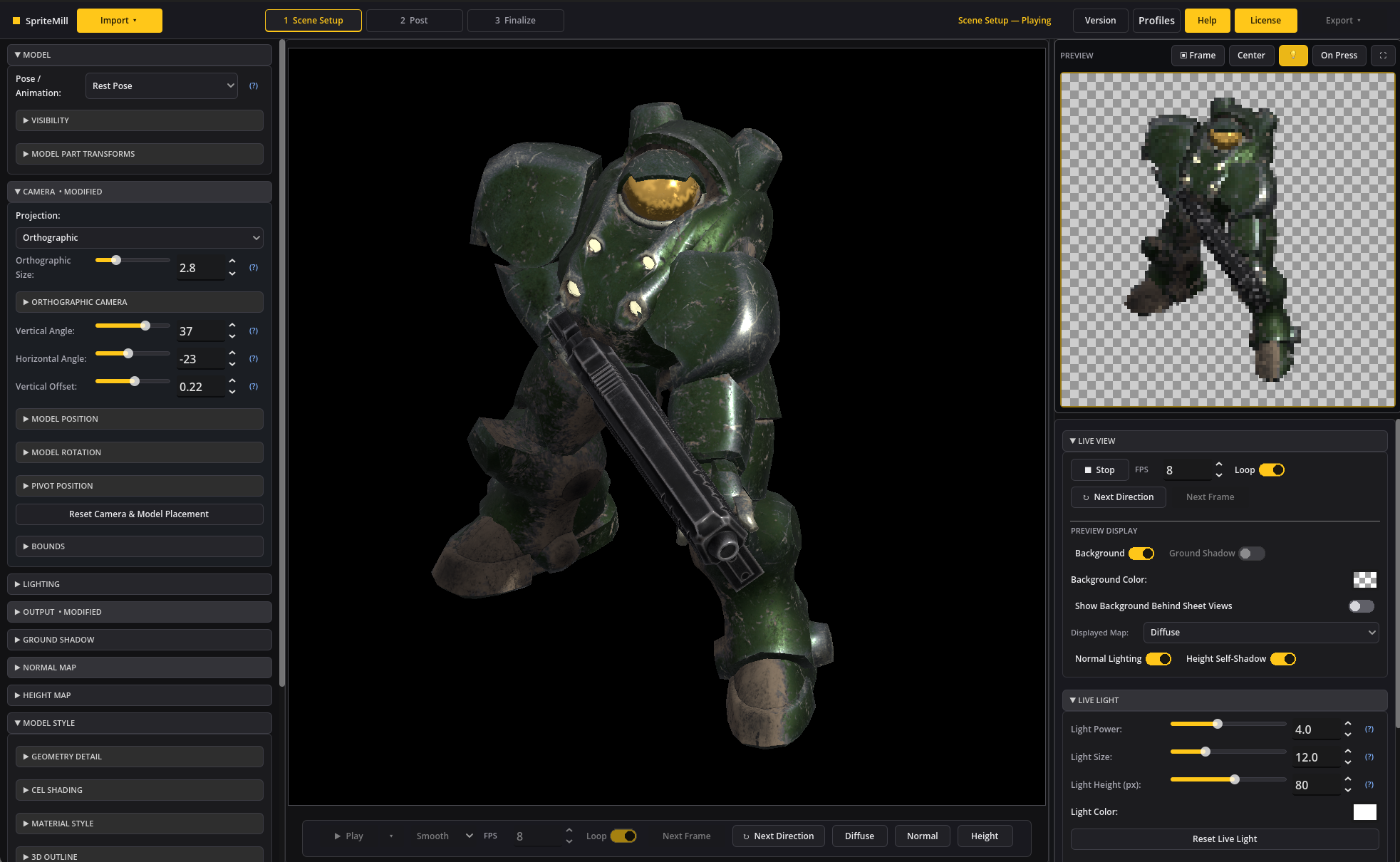Screen dimensions: 1400x862
Task: Increase Horizontal Angle with up stepper
Action: tap(232, 353)
